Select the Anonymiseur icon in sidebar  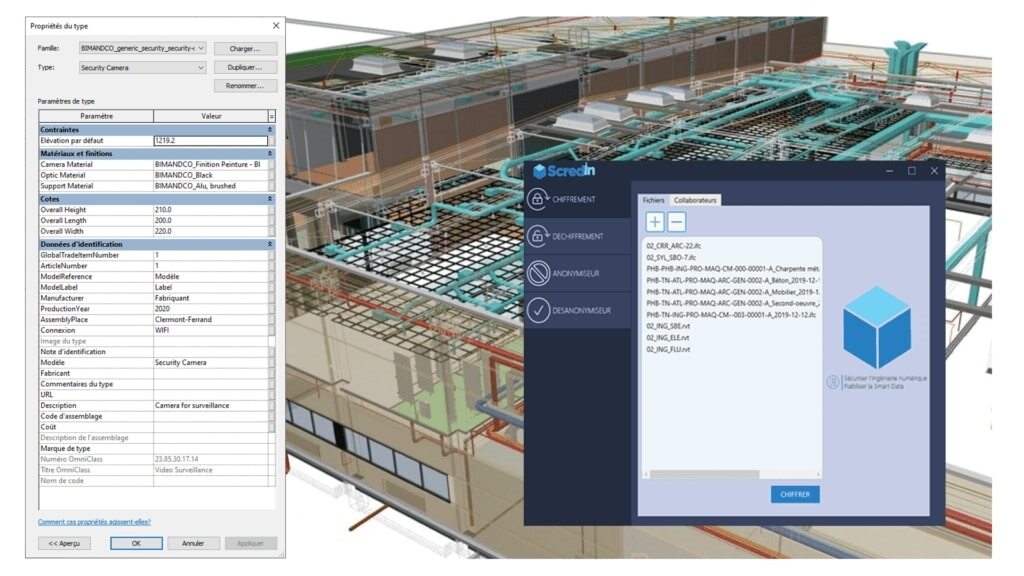click(x=539, y=272)
